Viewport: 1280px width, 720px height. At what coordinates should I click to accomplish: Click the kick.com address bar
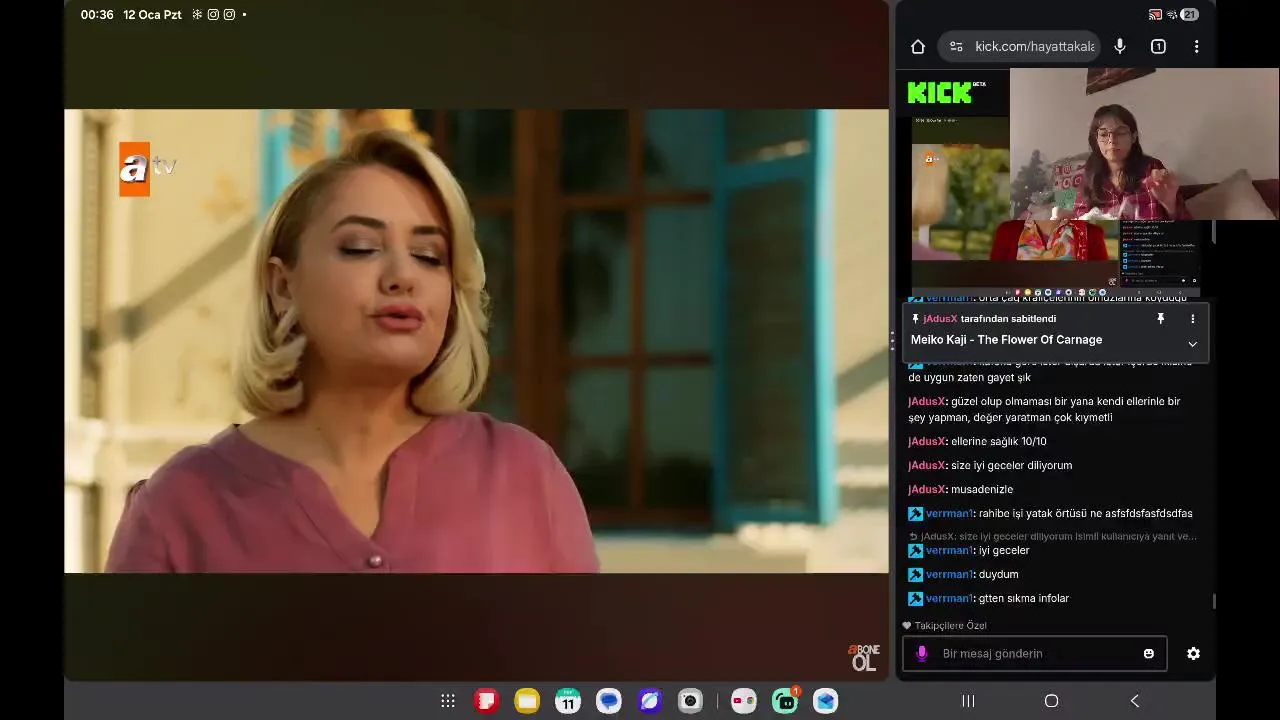coord(1020,46)
